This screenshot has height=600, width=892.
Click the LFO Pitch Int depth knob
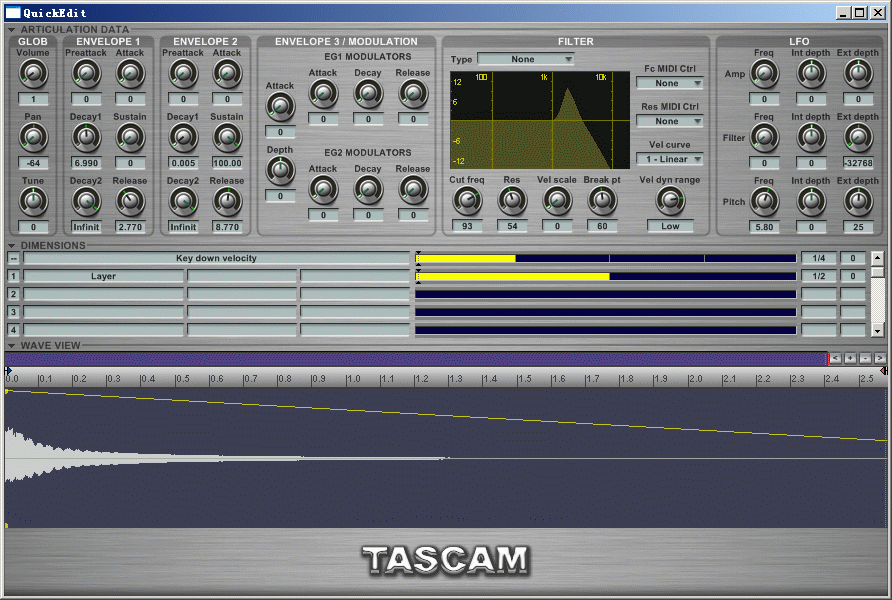(811, 201)
